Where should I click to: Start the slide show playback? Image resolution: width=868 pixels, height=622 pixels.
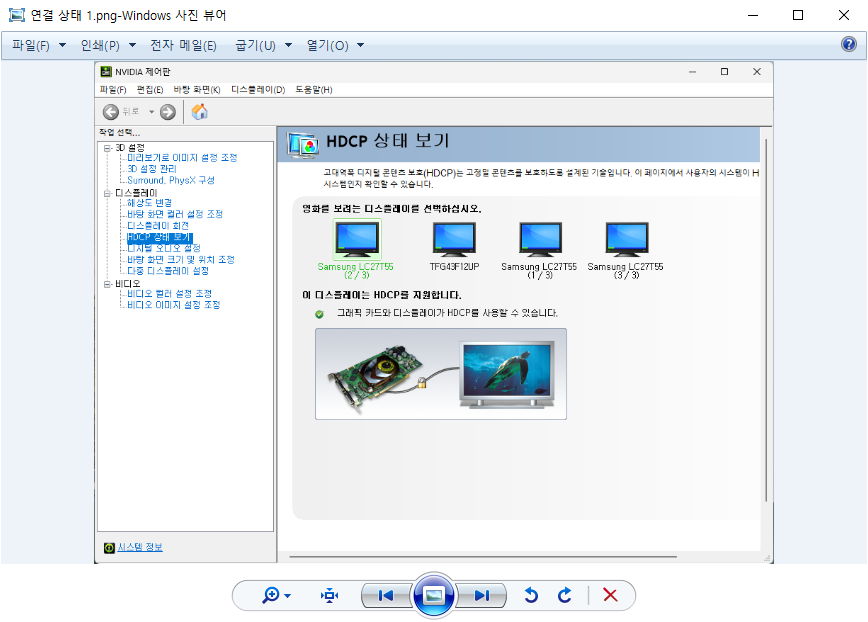click(434, 595)
